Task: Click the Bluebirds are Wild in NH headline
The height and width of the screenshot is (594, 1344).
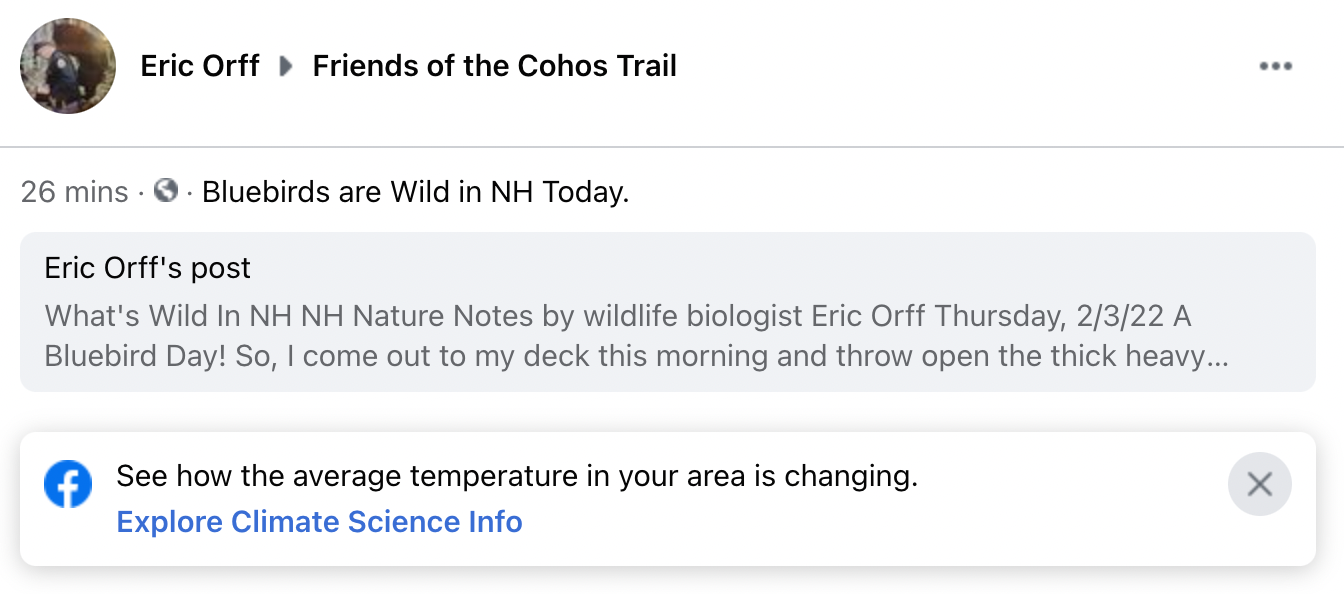Action: coord(413,191)
